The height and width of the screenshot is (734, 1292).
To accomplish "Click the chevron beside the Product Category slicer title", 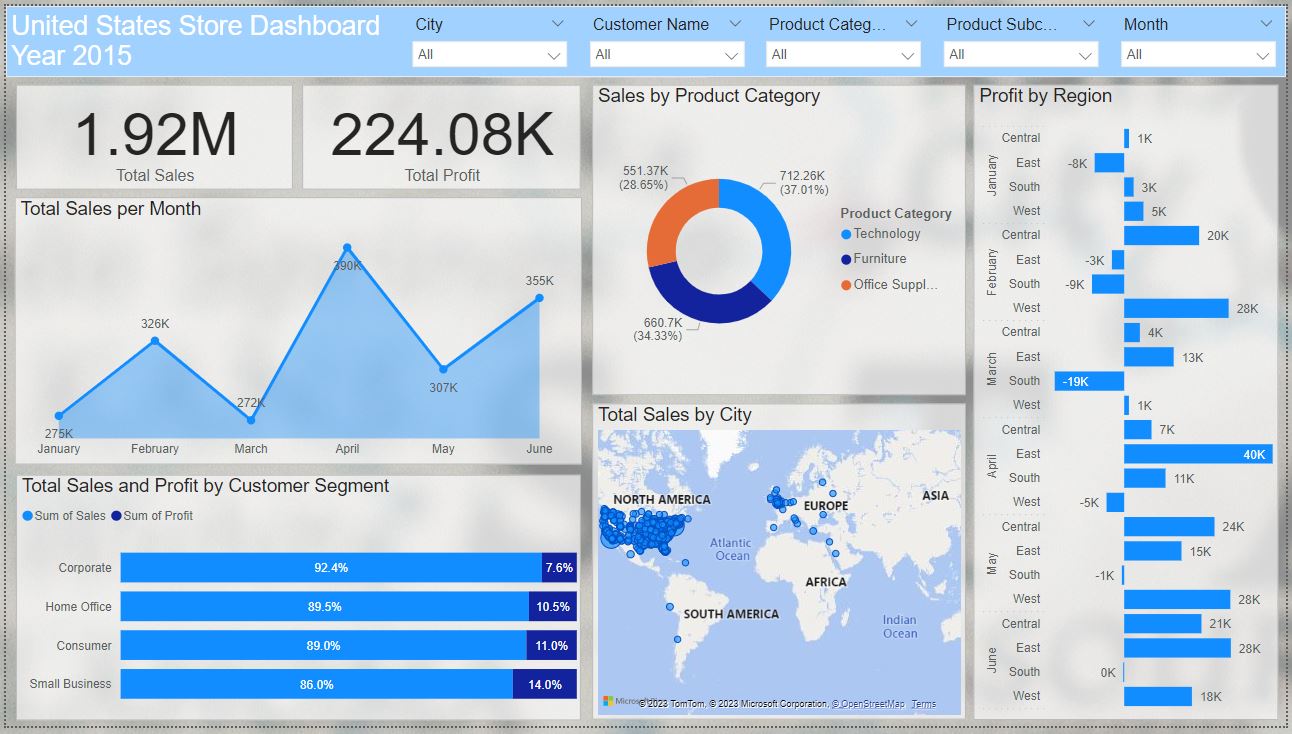I will point(911,24).
